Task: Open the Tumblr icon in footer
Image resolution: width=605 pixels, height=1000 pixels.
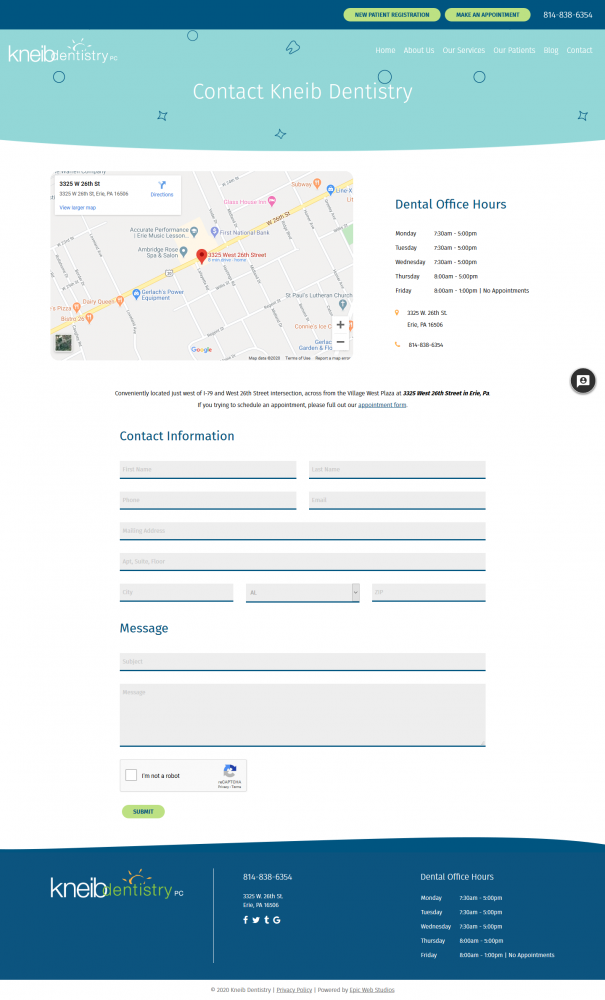Action: coord(266,920)
